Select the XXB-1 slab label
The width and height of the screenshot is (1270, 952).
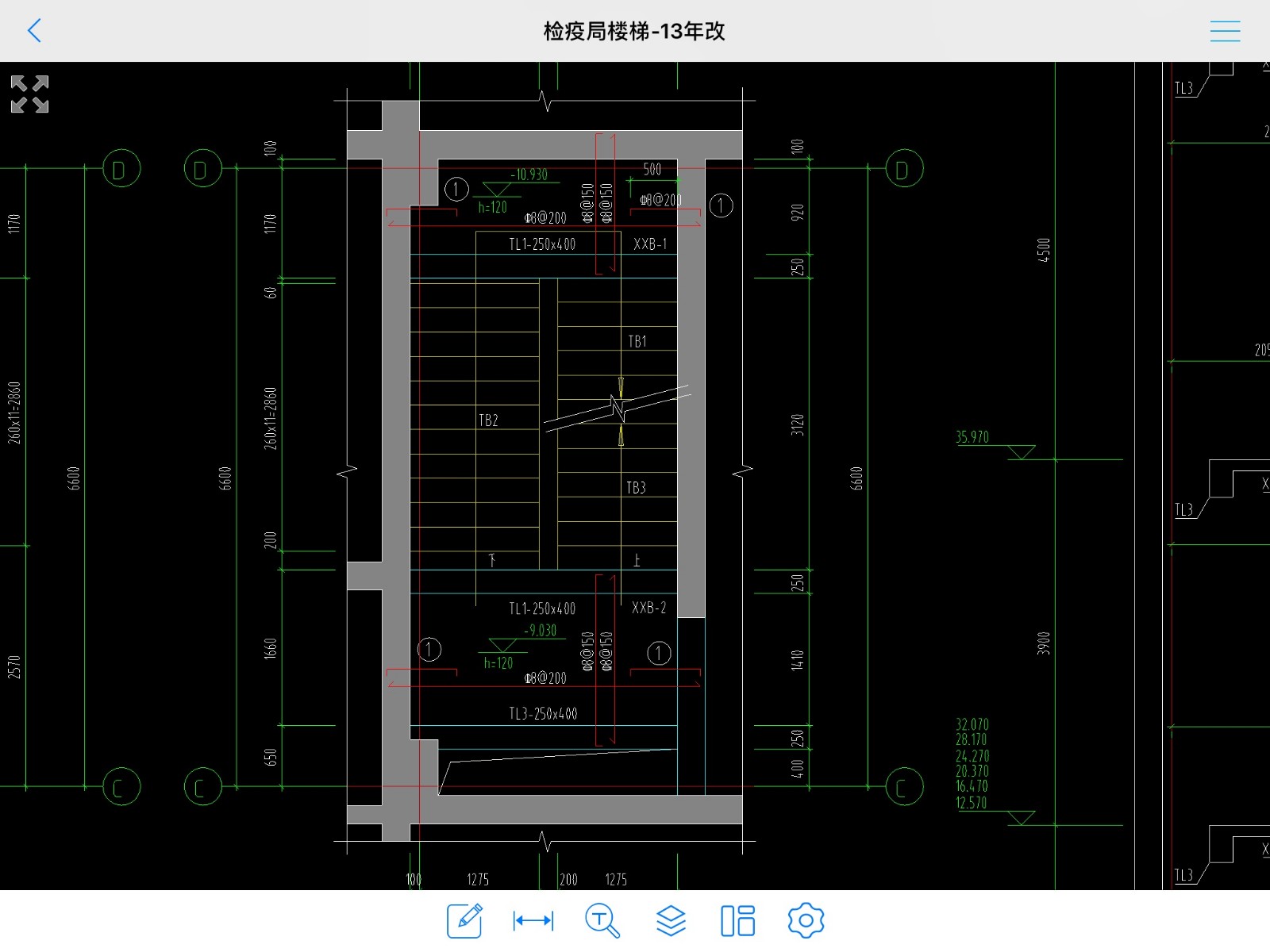tap(650, 244)
